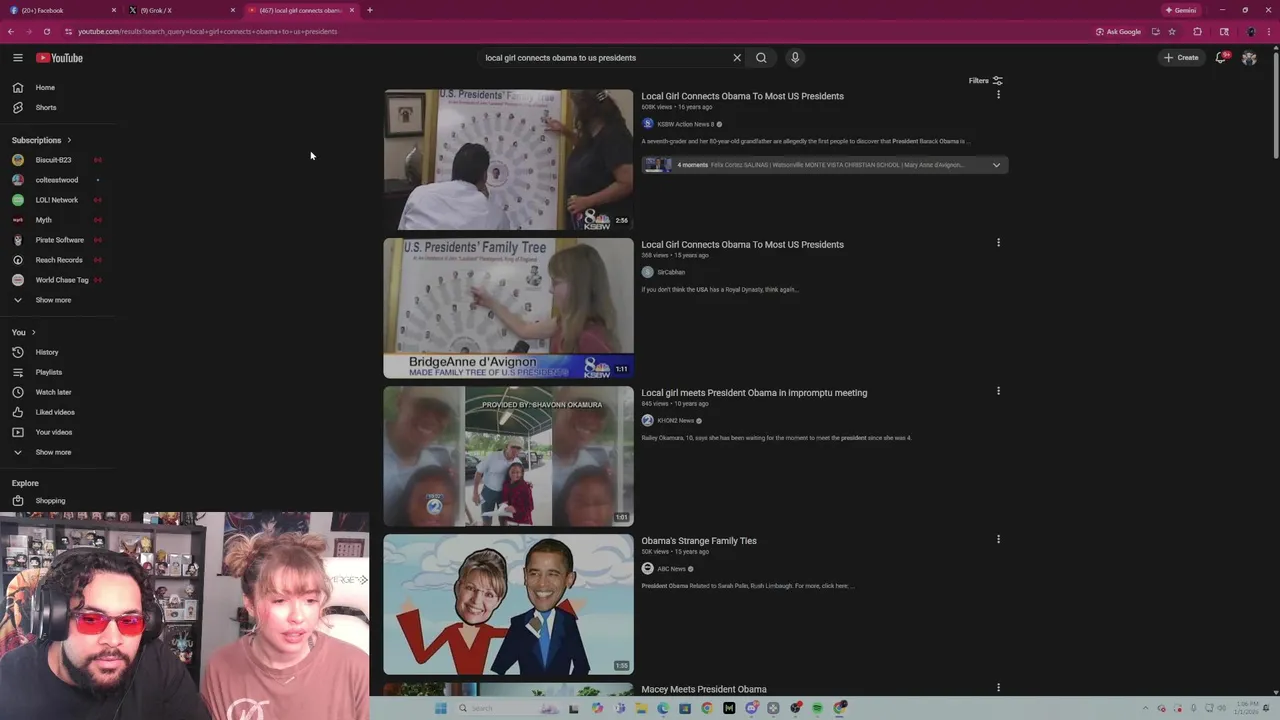Open search Filters
The width and height of the screenshot is (1280, 720).
click(x=986, y=81)
